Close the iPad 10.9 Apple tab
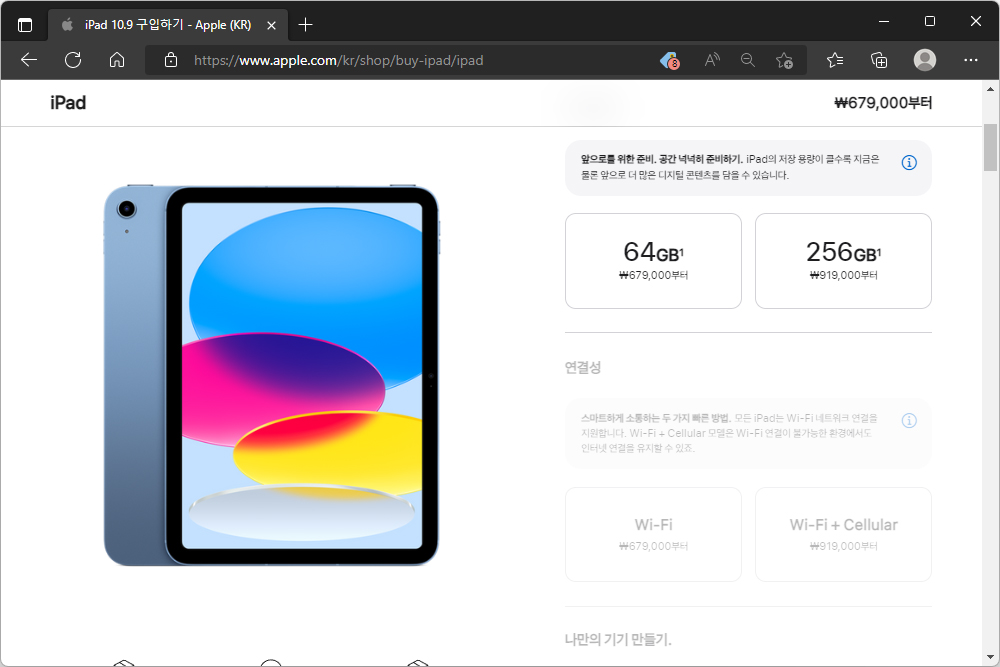 click(271, 26)
